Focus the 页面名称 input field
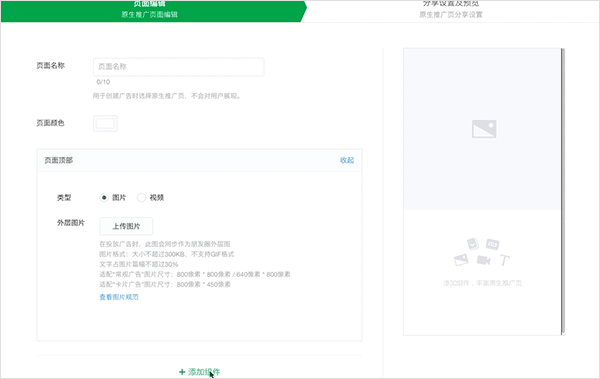Image resolution: width=600 pixels, height=379 pixels. pyautogui.click(x=178, y=67)
